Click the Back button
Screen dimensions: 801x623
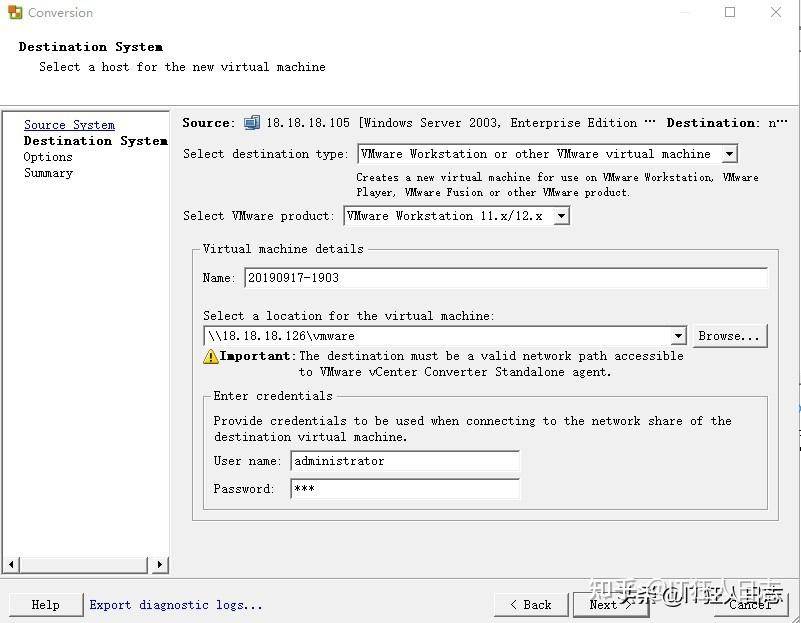pyautogui.click(x=531, y=605)
